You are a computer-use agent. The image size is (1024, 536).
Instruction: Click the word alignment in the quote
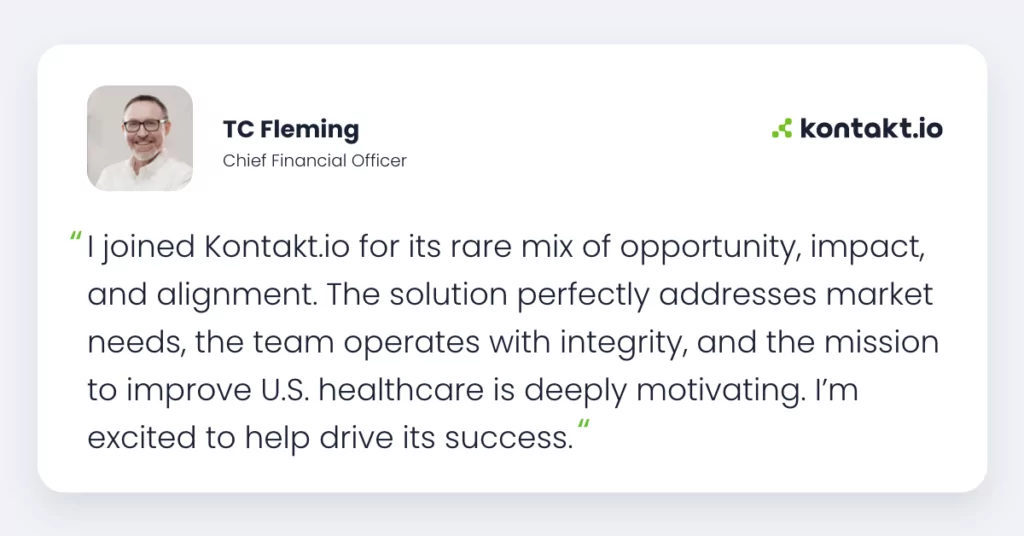click(236, 296)
